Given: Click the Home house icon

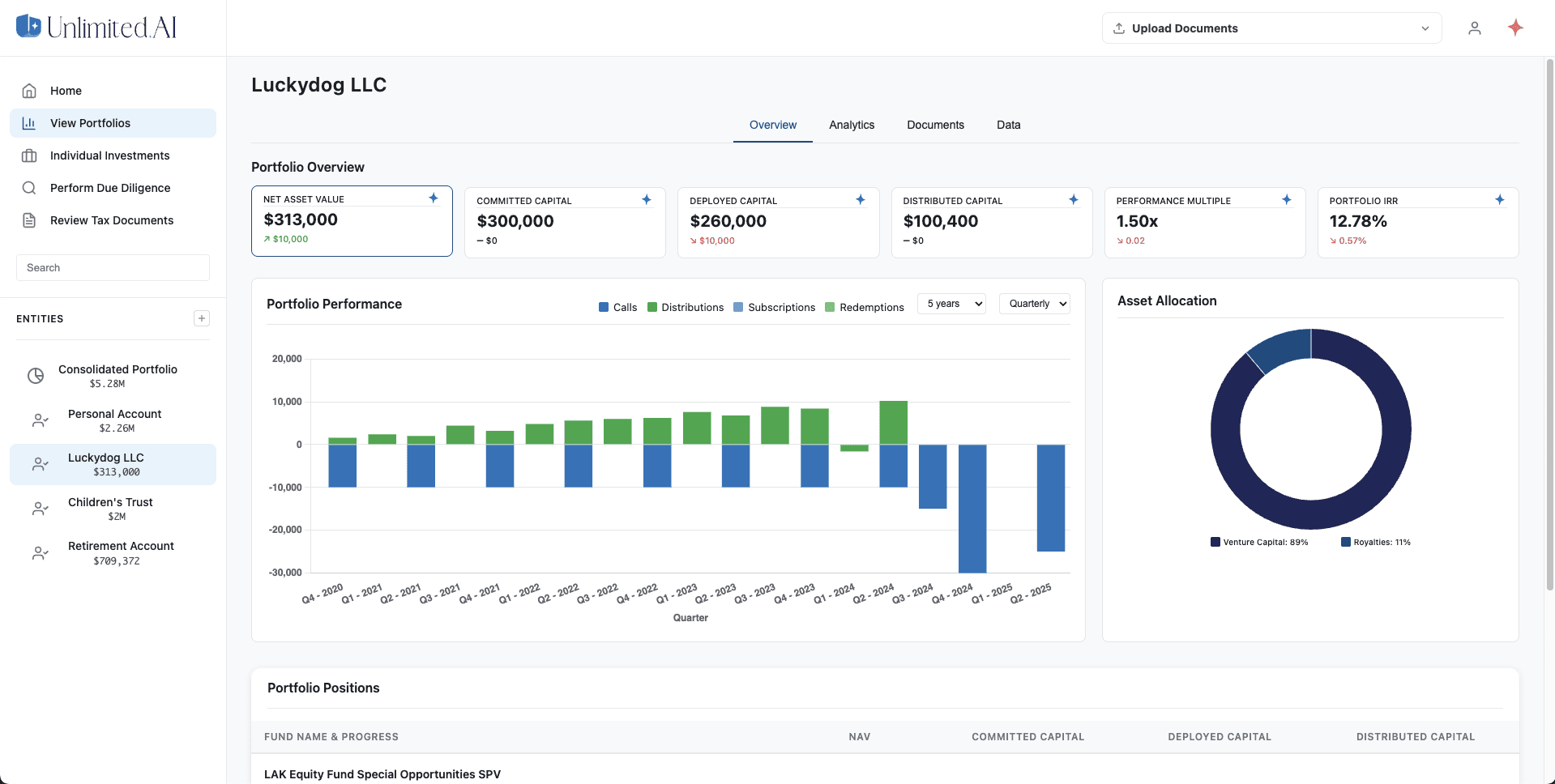Looking at the screenshot, I should [29, 91].
